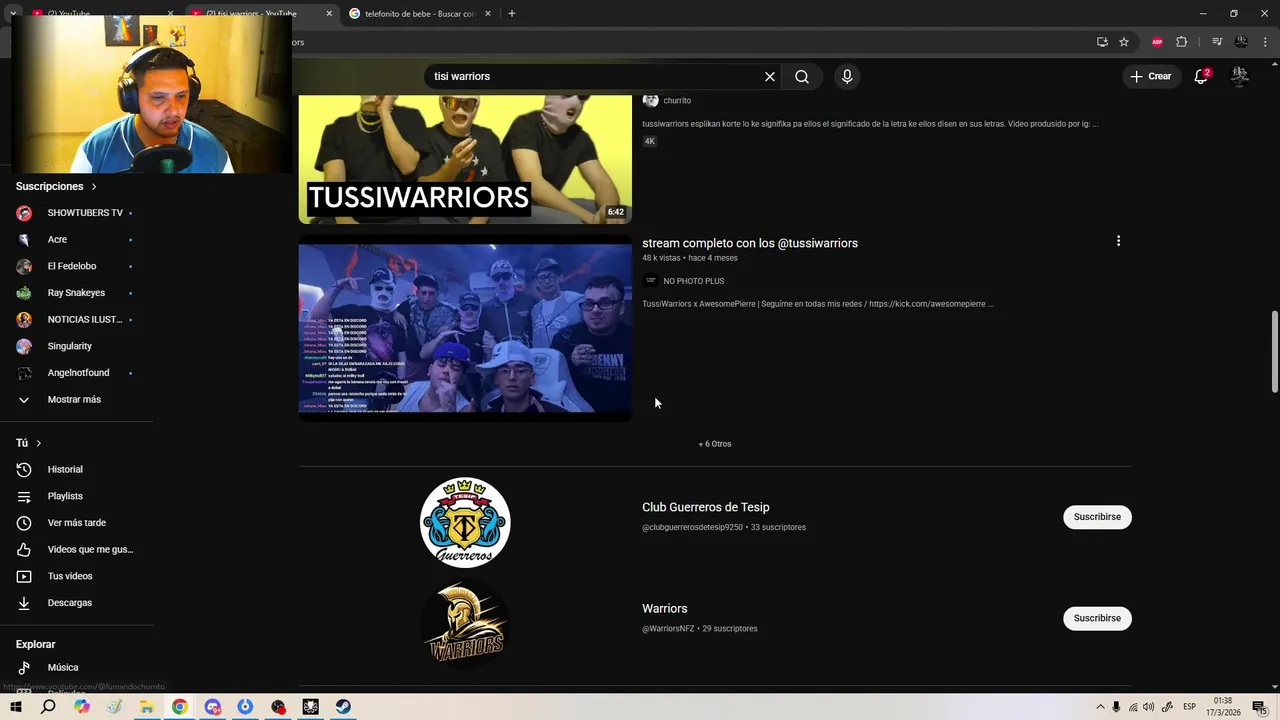The image size is (1280, 720).
Task: Expand Mostrar más subscriptions
Action: point(77,399)
